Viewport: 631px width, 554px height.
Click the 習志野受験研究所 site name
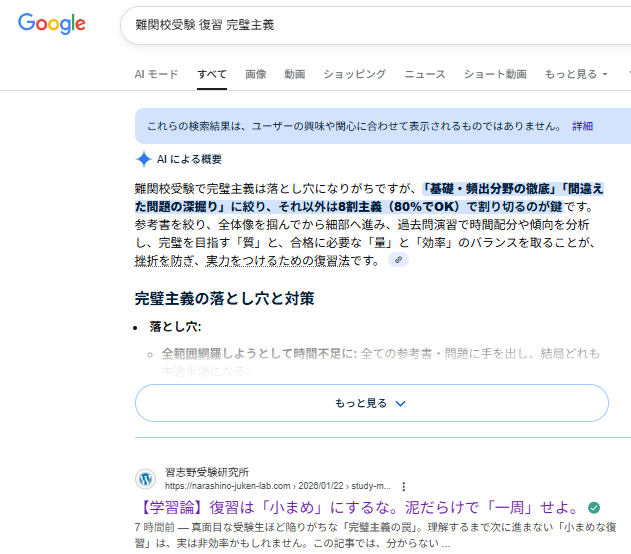[x=207, y=471]
